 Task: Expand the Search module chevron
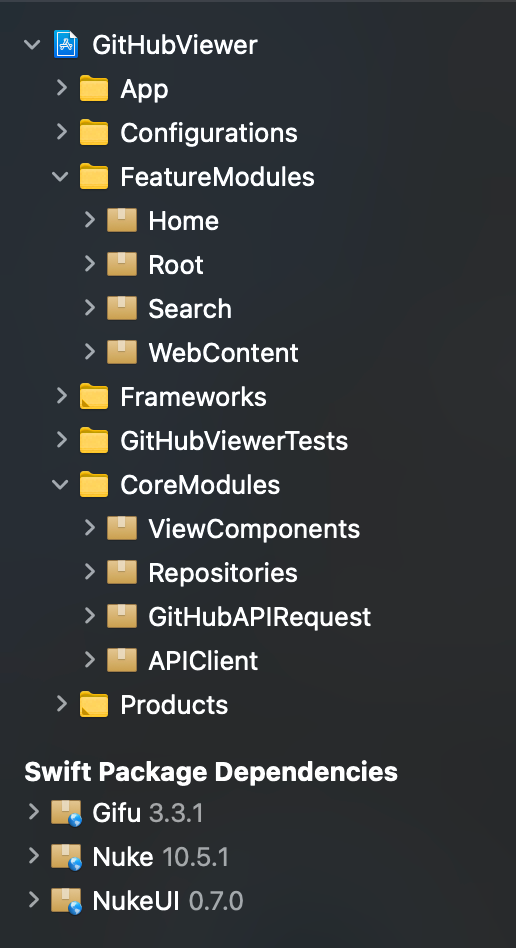pos(90,308)
